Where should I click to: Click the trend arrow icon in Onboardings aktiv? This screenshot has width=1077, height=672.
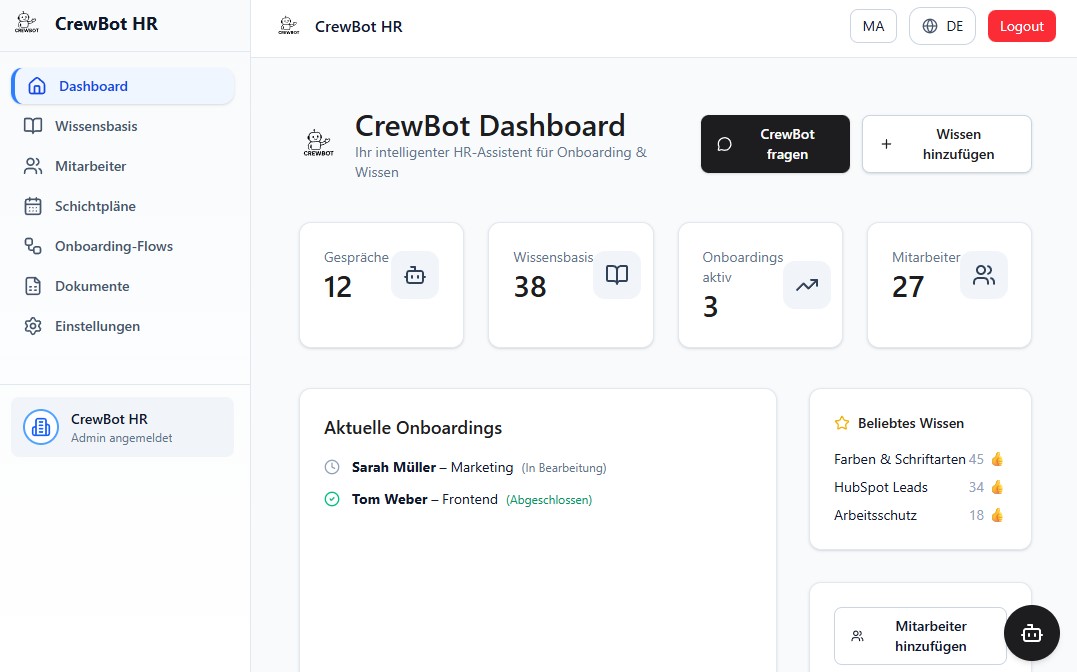pos(806,285)
